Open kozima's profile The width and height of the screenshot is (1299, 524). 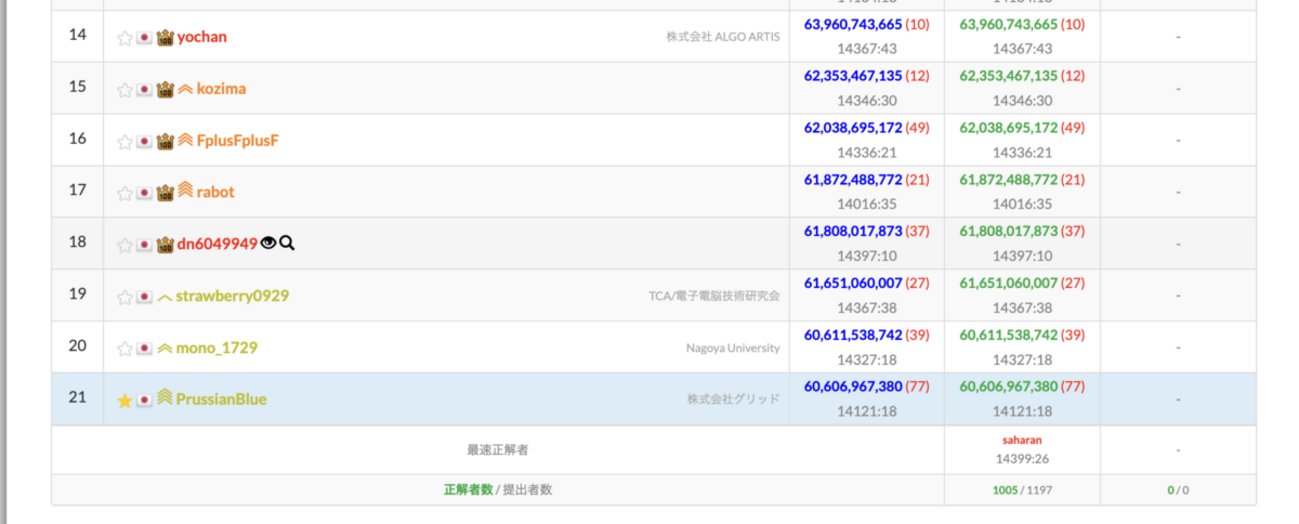(221, 89)
